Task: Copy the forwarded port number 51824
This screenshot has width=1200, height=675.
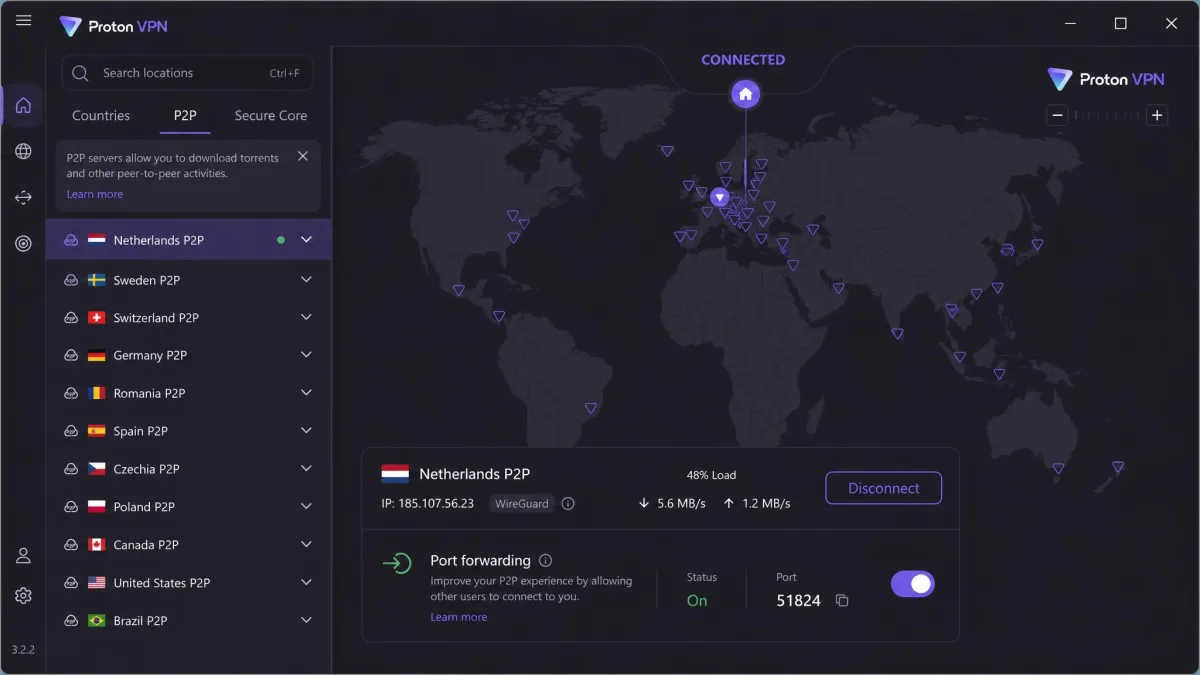Action: pyautogui.click(x=842, y=601)
